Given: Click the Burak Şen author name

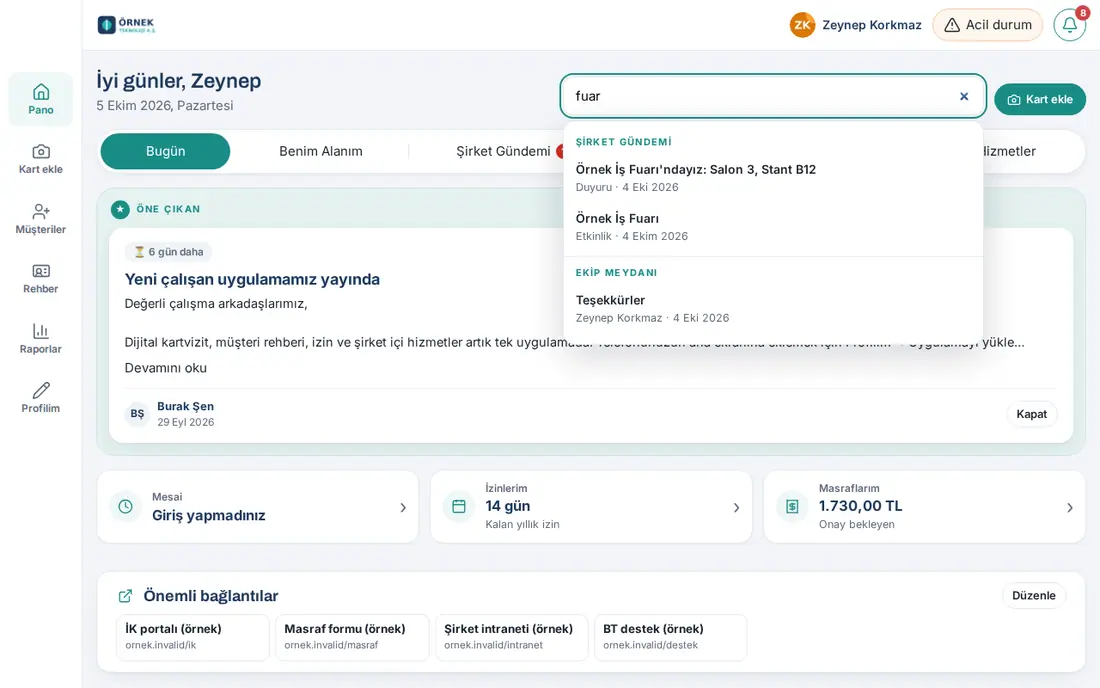Looking at the screenshot, I should tap(185, 407).
